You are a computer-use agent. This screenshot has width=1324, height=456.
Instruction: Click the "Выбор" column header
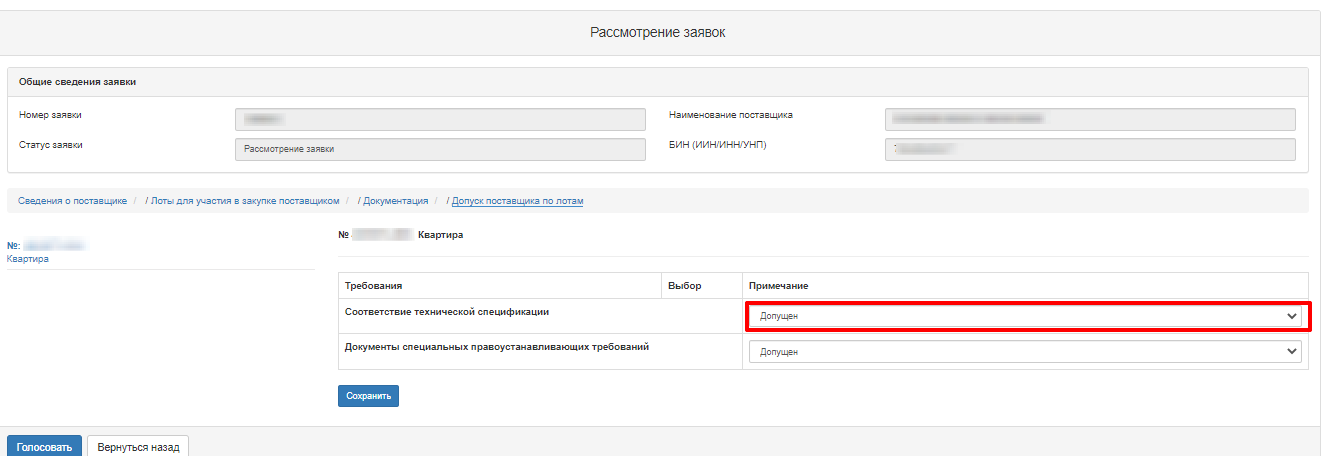[x=685, y=286]
